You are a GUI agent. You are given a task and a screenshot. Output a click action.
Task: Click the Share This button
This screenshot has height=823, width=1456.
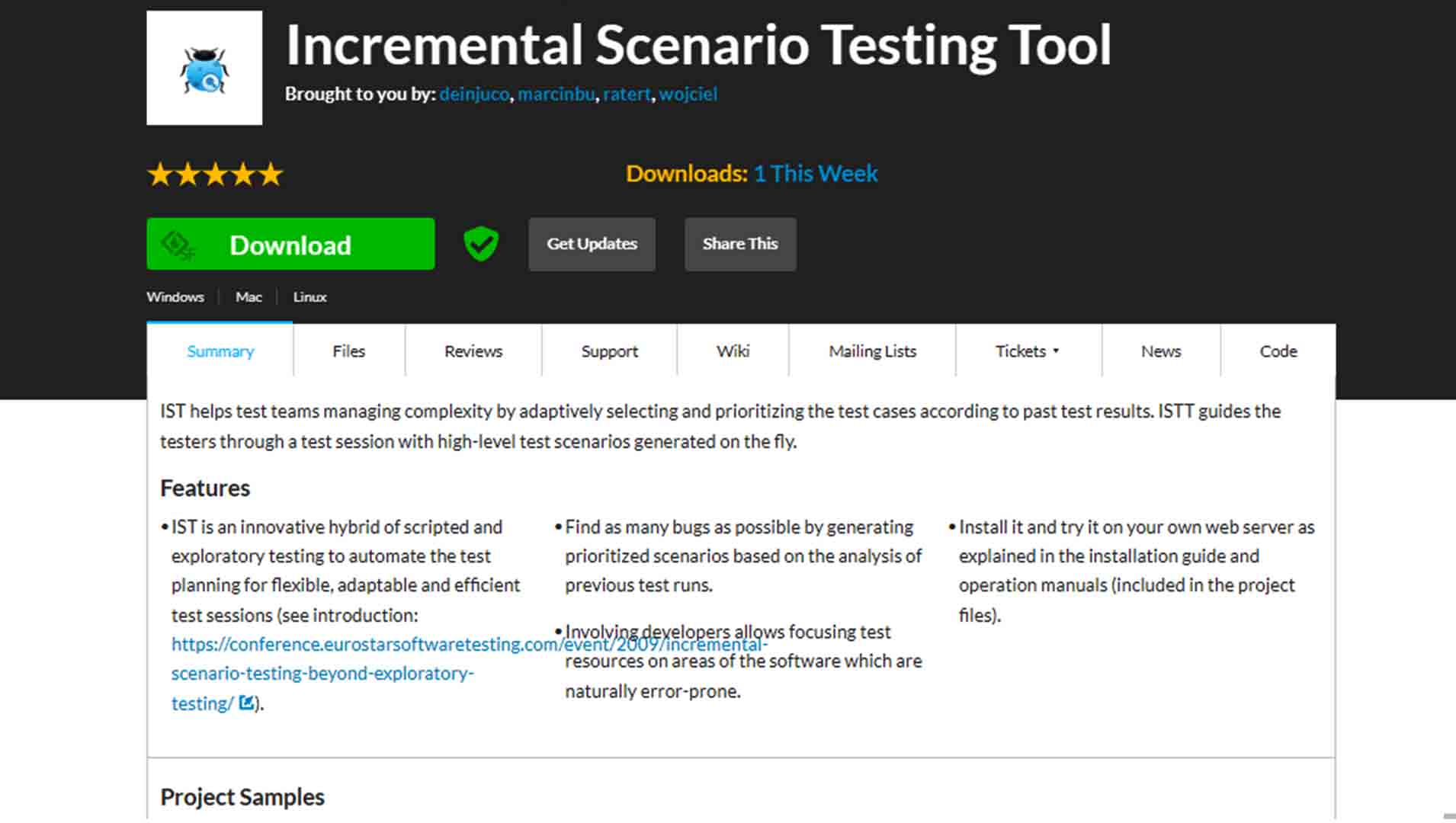pyautogui.click(x=739, y=244)
